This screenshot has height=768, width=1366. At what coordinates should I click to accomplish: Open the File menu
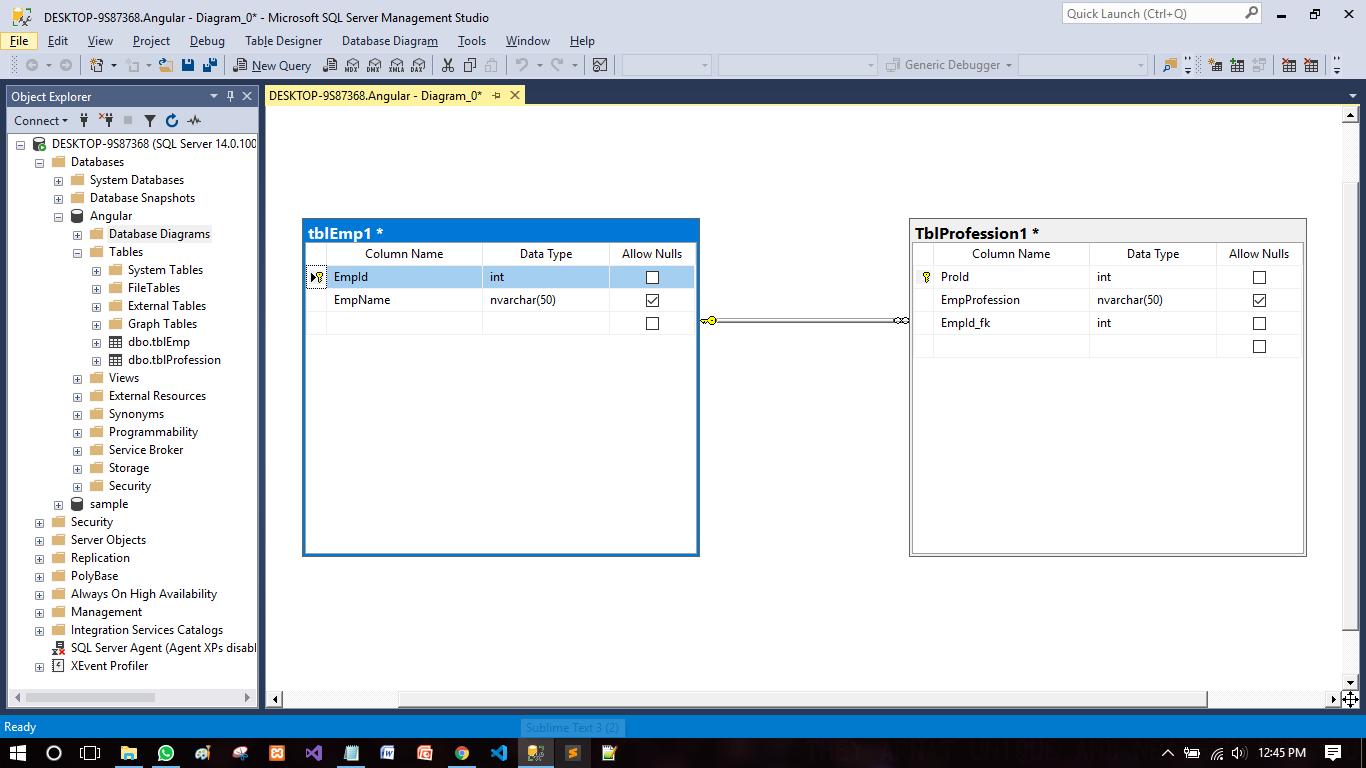coord(19,41)
